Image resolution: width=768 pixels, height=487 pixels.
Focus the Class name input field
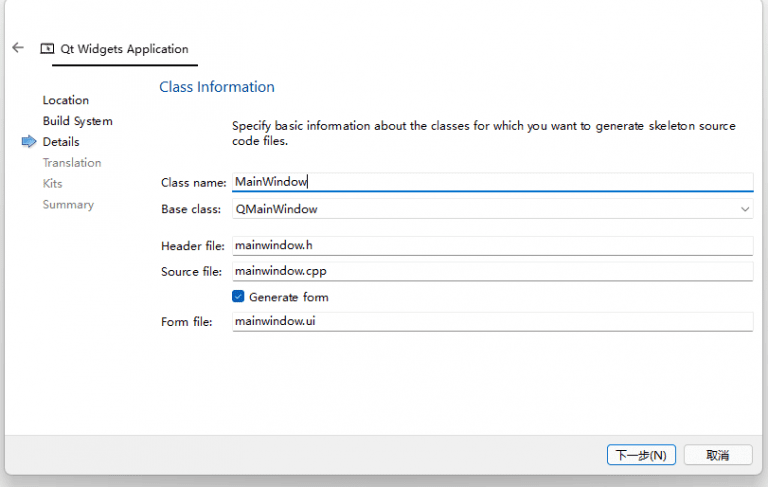pos(491,182)
